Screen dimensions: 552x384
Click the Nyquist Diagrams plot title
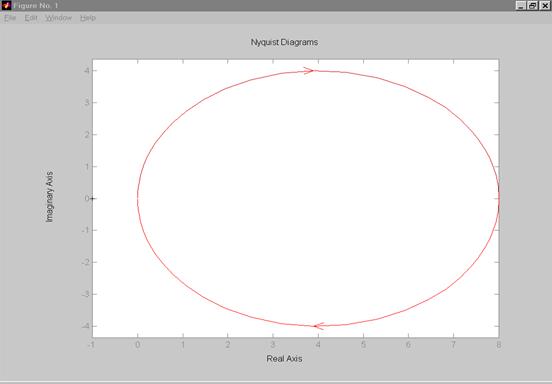point(284,42)
